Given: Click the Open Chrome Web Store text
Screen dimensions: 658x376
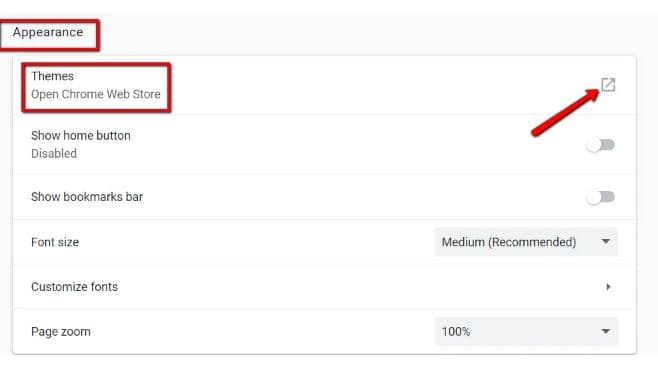Looking at the screenshot, I should [96, 94].
